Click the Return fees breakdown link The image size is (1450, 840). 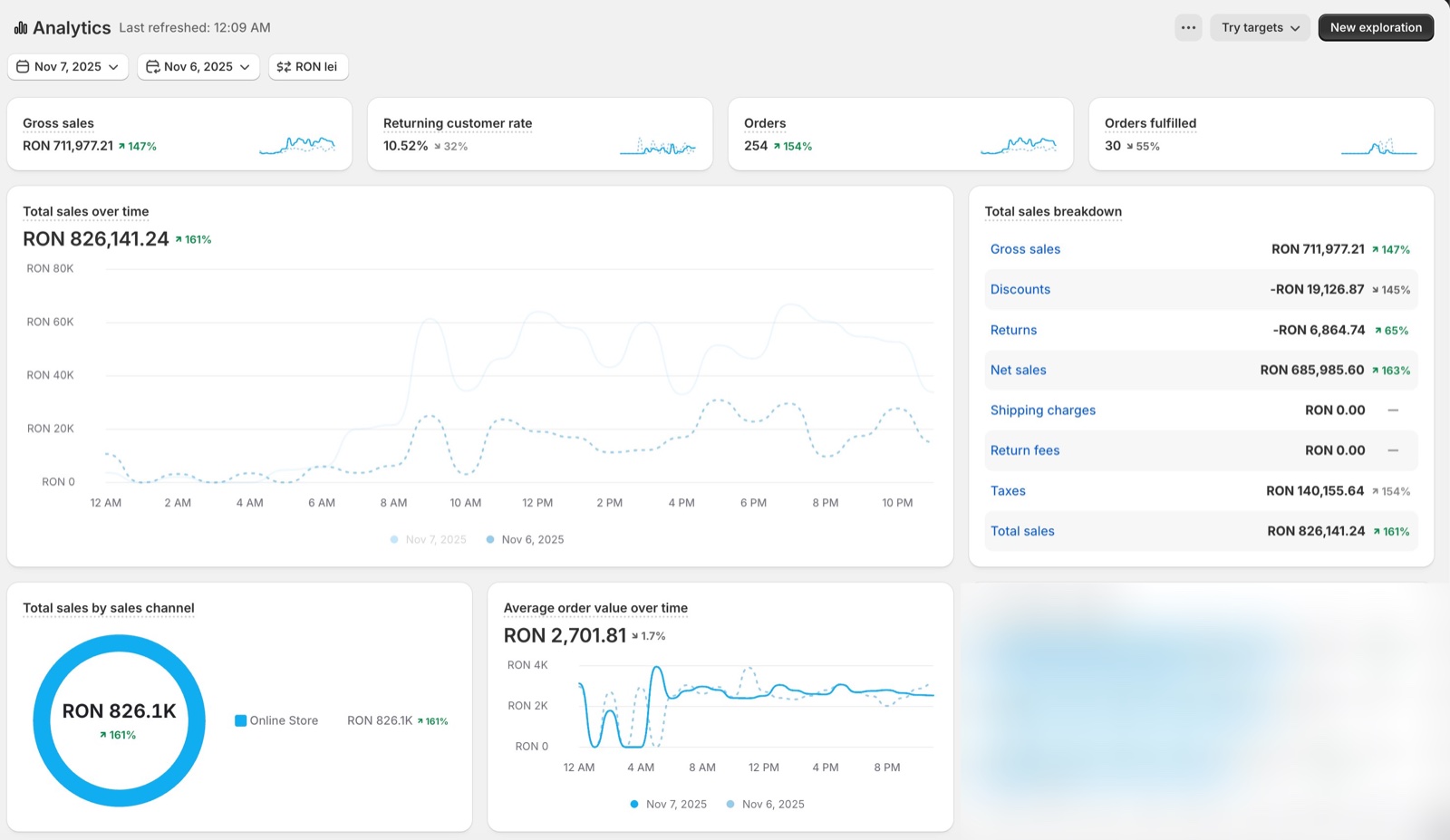click(1025, 450)
